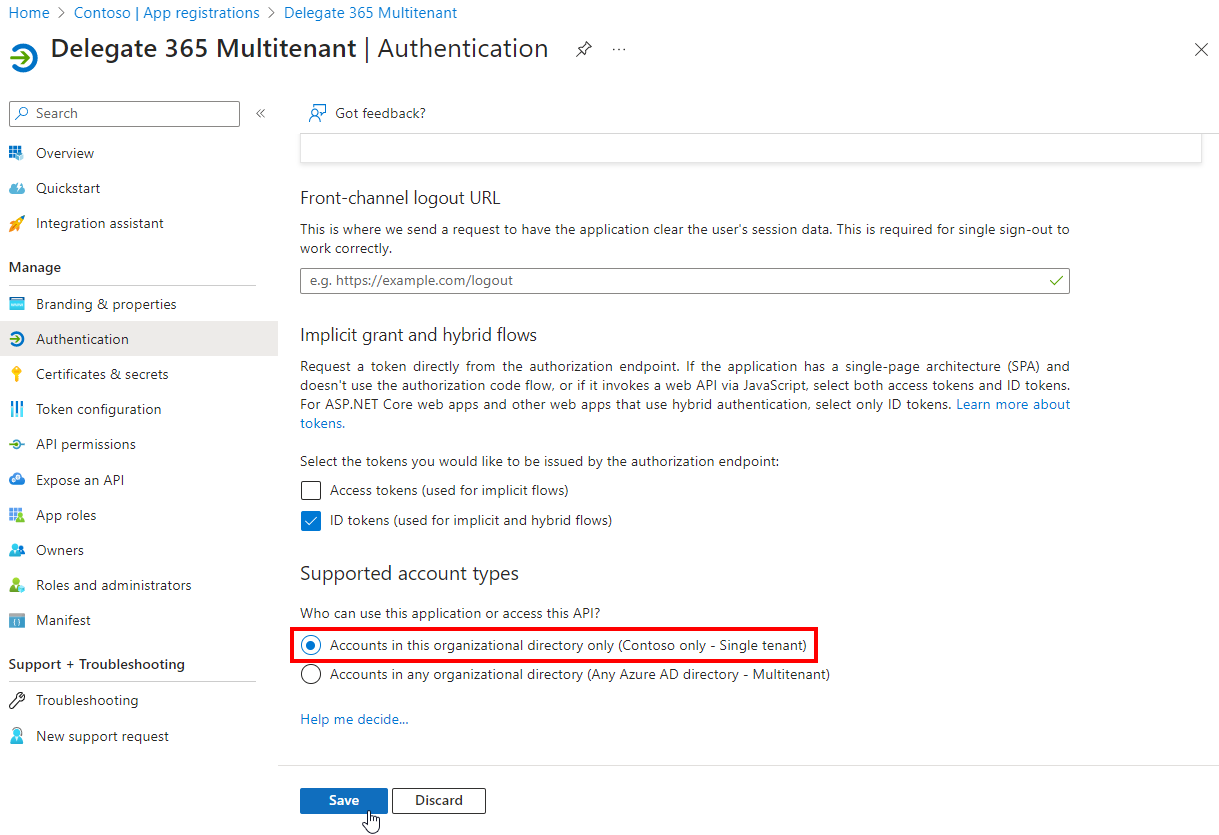
Task: Pin the Authentication blade with pin icon
Action: [x=584, y=49]
